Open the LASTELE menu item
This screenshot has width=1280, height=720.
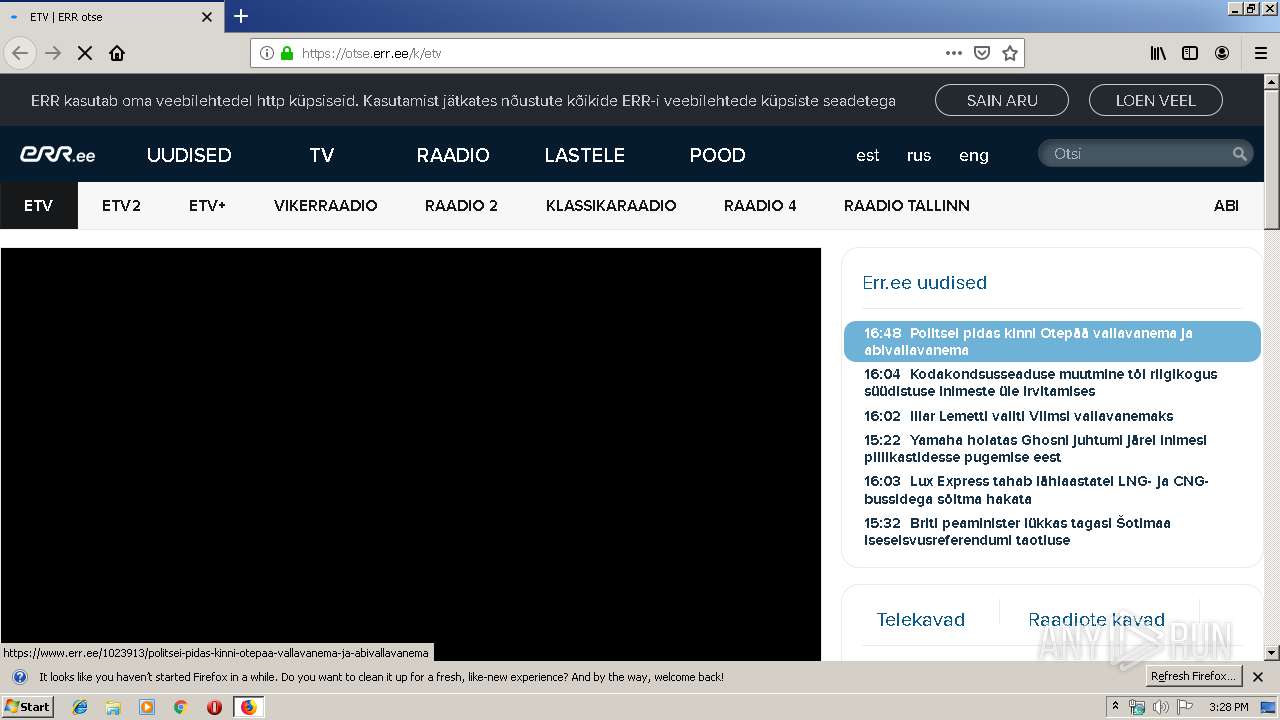point(585,155)
